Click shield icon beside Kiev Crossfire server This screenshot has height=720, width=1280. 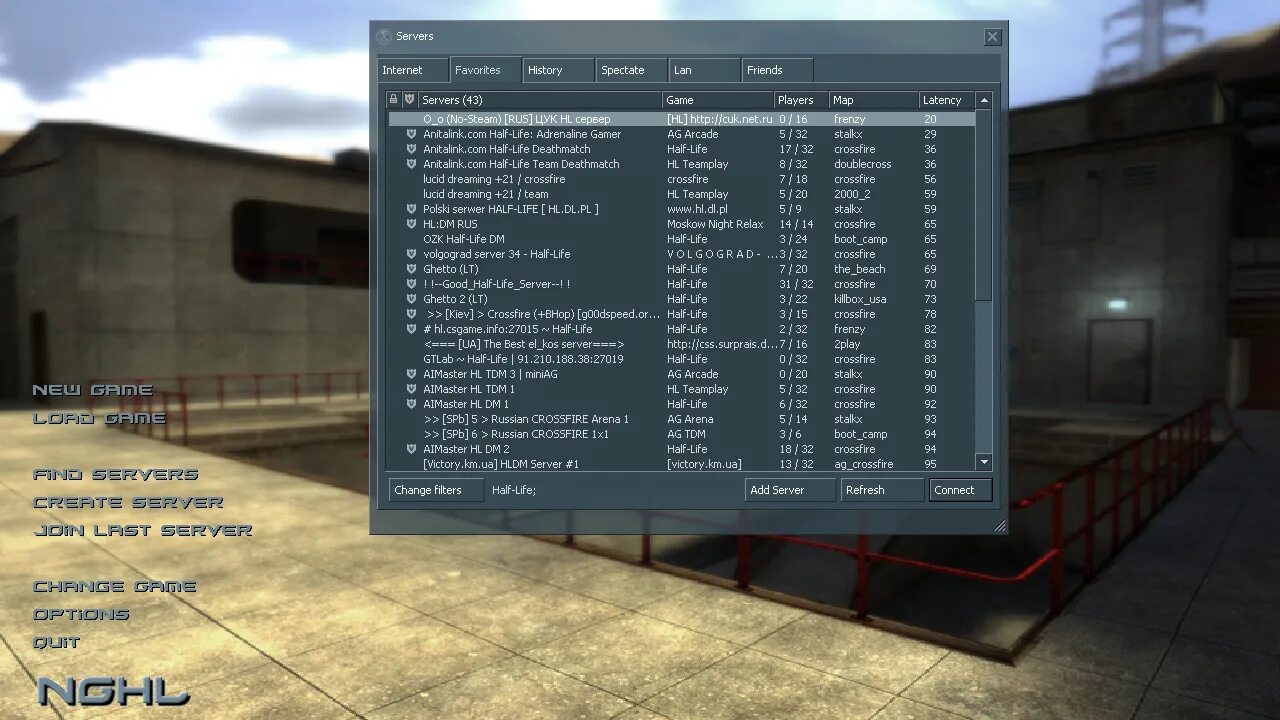[x=411, y=314]
